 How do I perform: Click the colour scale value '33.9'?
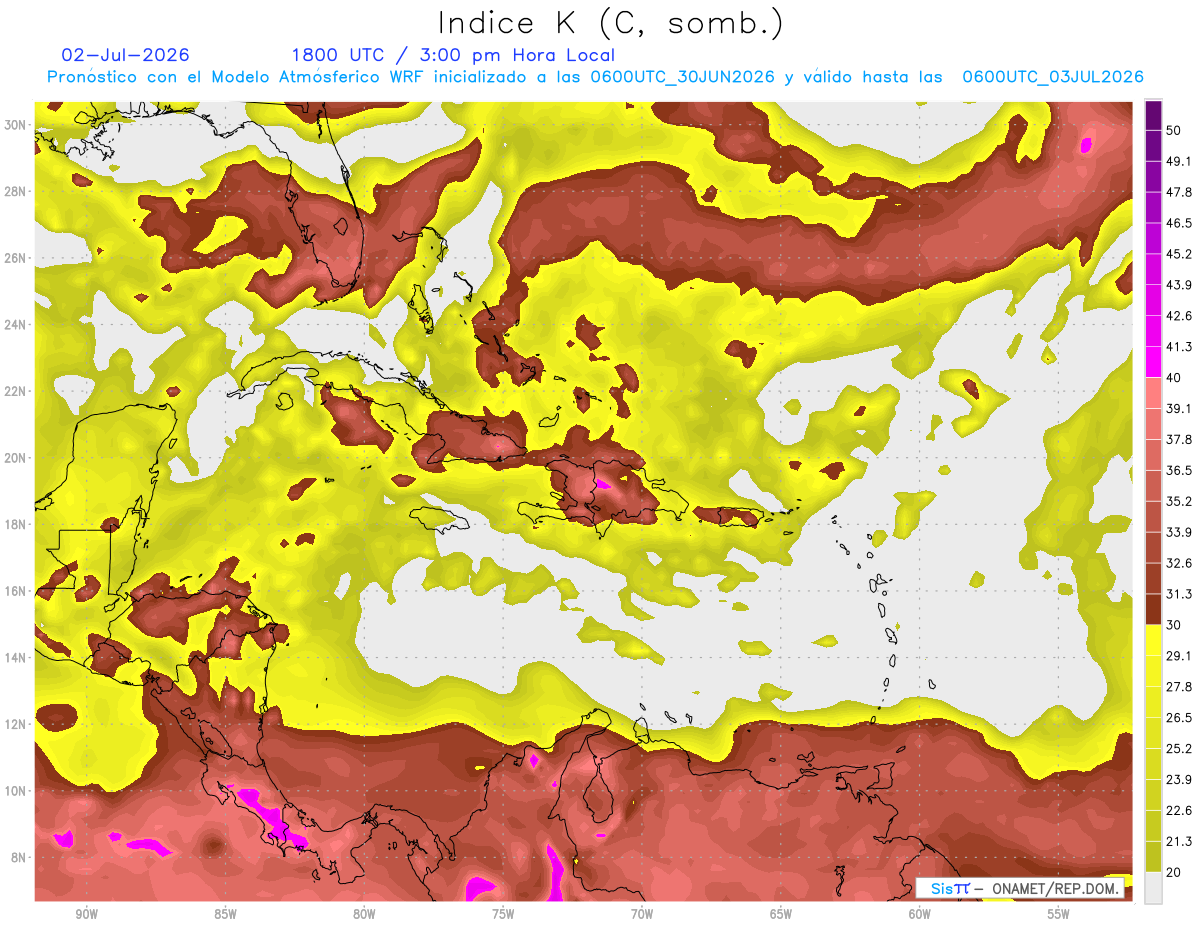[x=1179, y=532]
